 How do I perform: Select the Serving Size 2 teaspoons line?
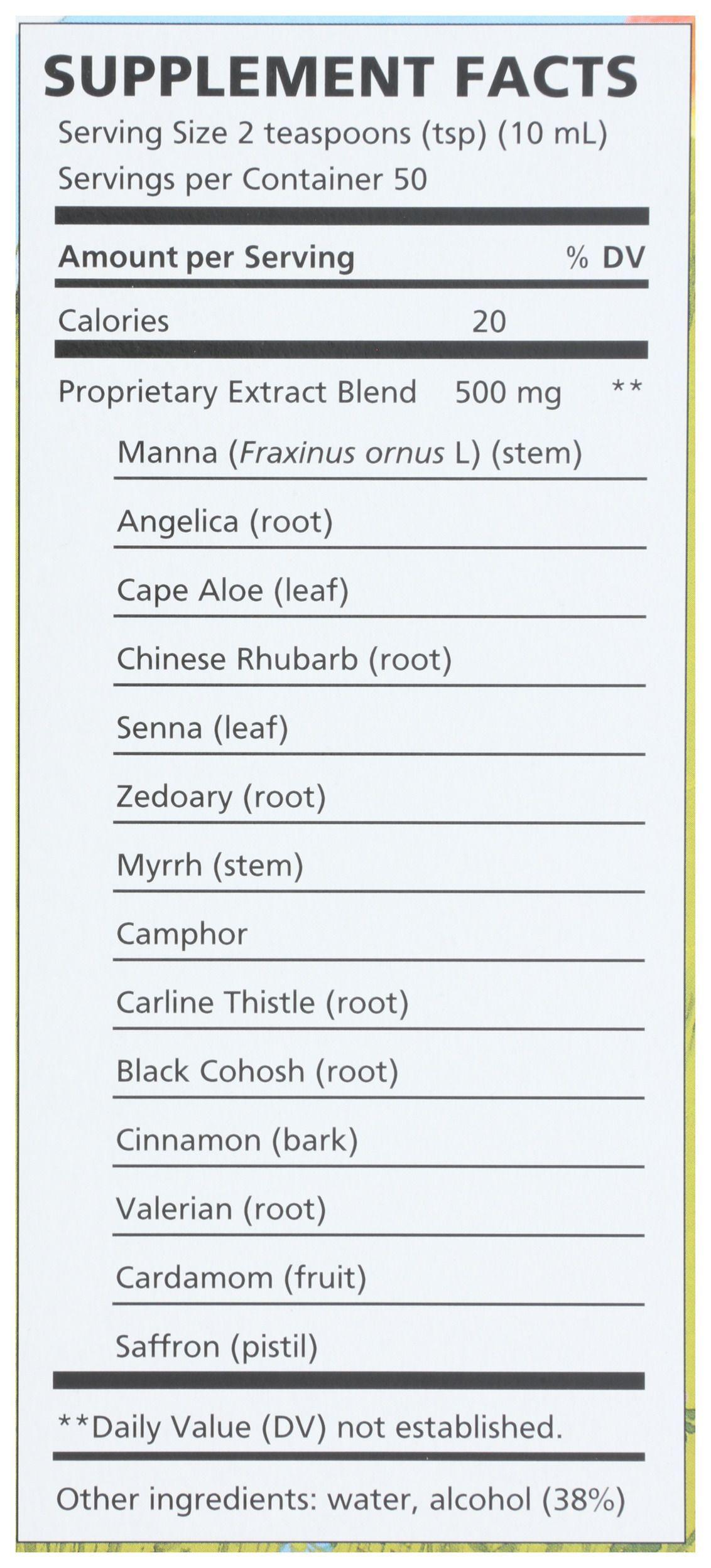point(333,134)
